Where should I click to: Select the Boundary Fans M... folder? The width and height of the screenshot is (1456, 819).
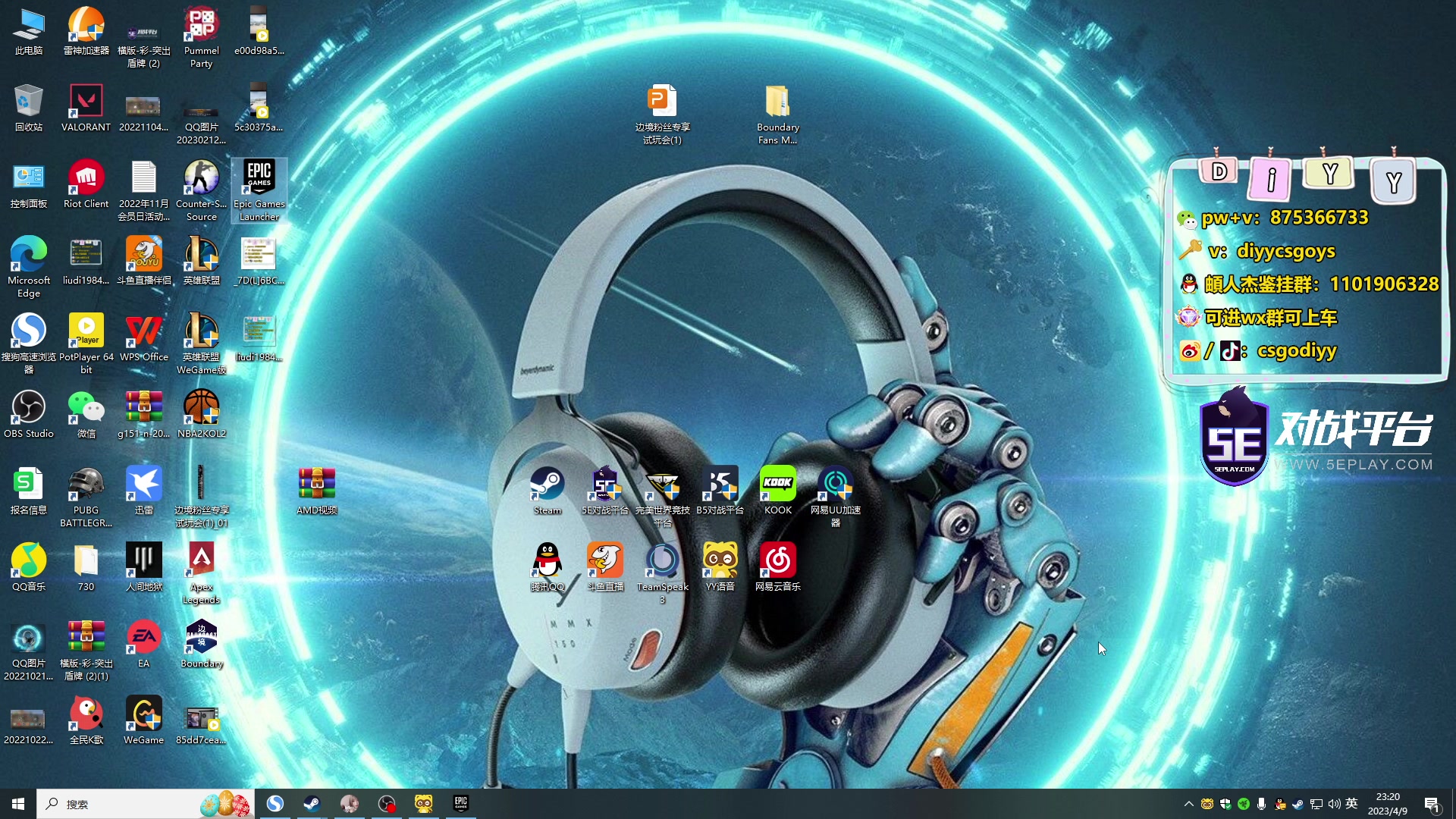(x=777, y=113)
